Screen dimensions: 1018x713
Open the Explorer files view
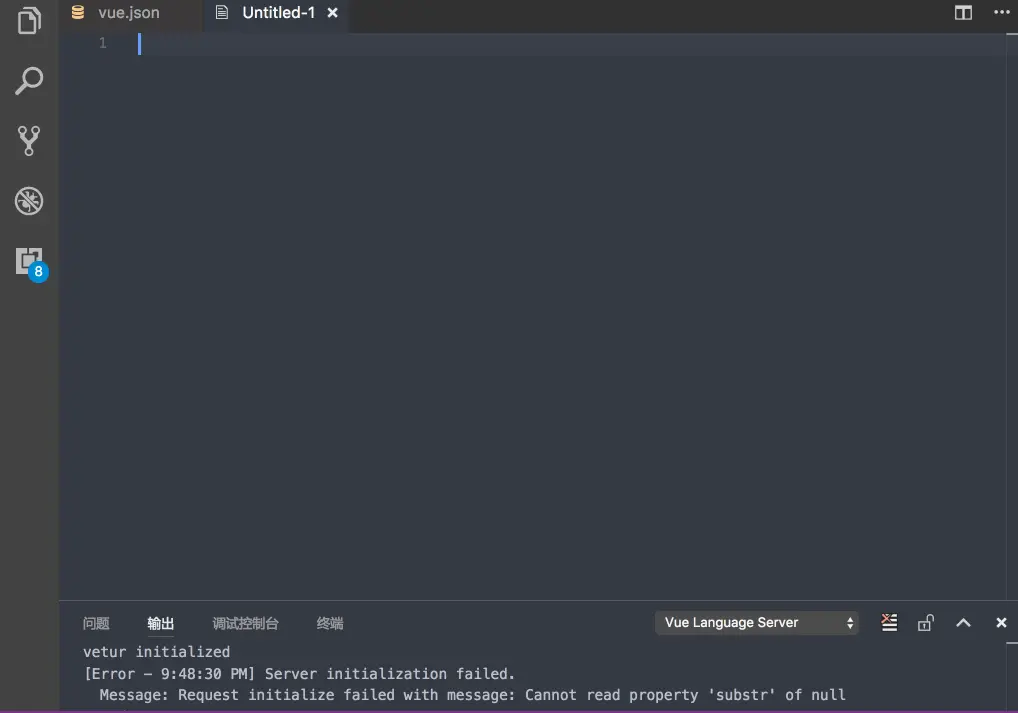tap(29, 20)
